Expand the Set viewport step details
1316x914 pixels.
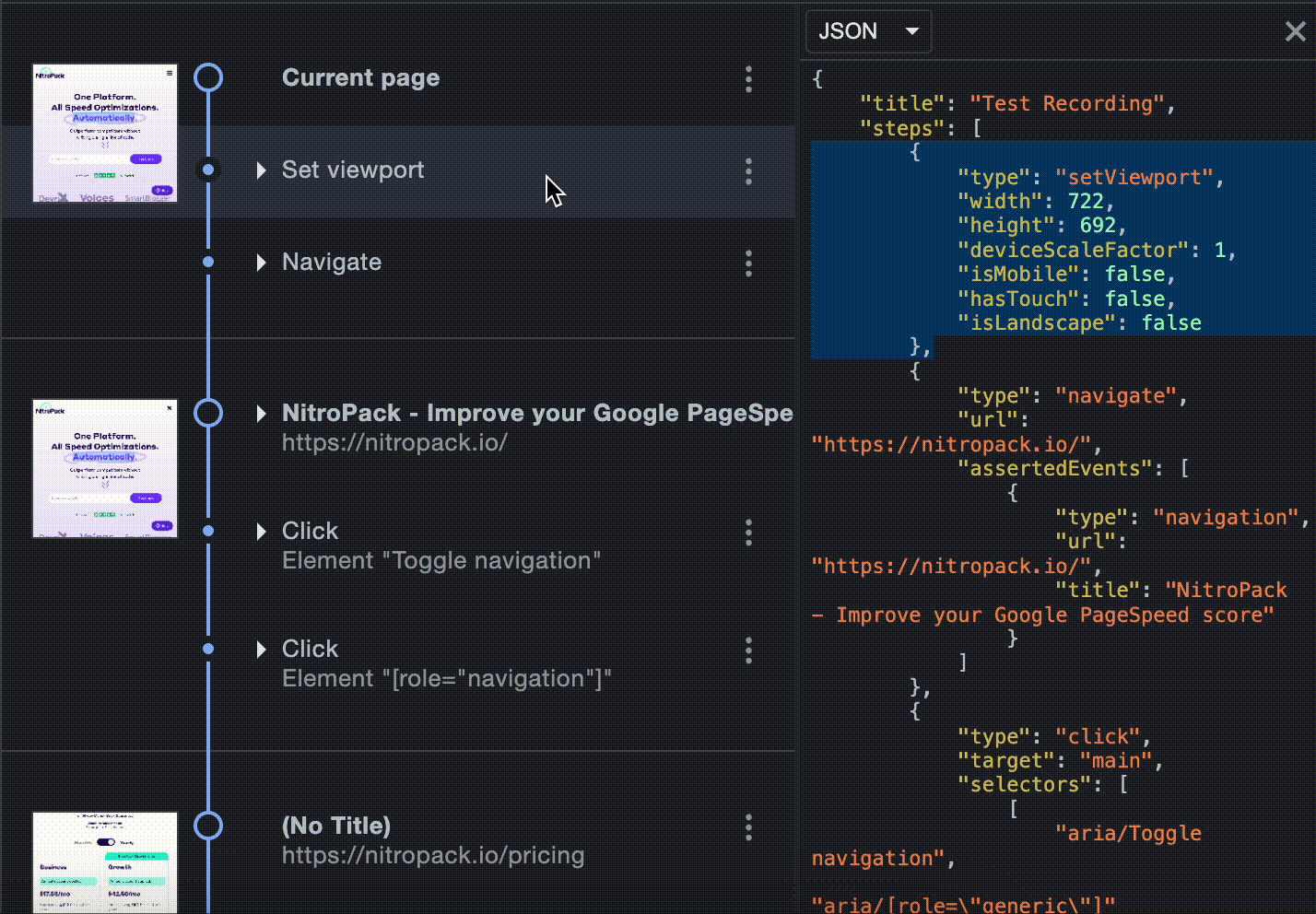(x=261, y=170)
